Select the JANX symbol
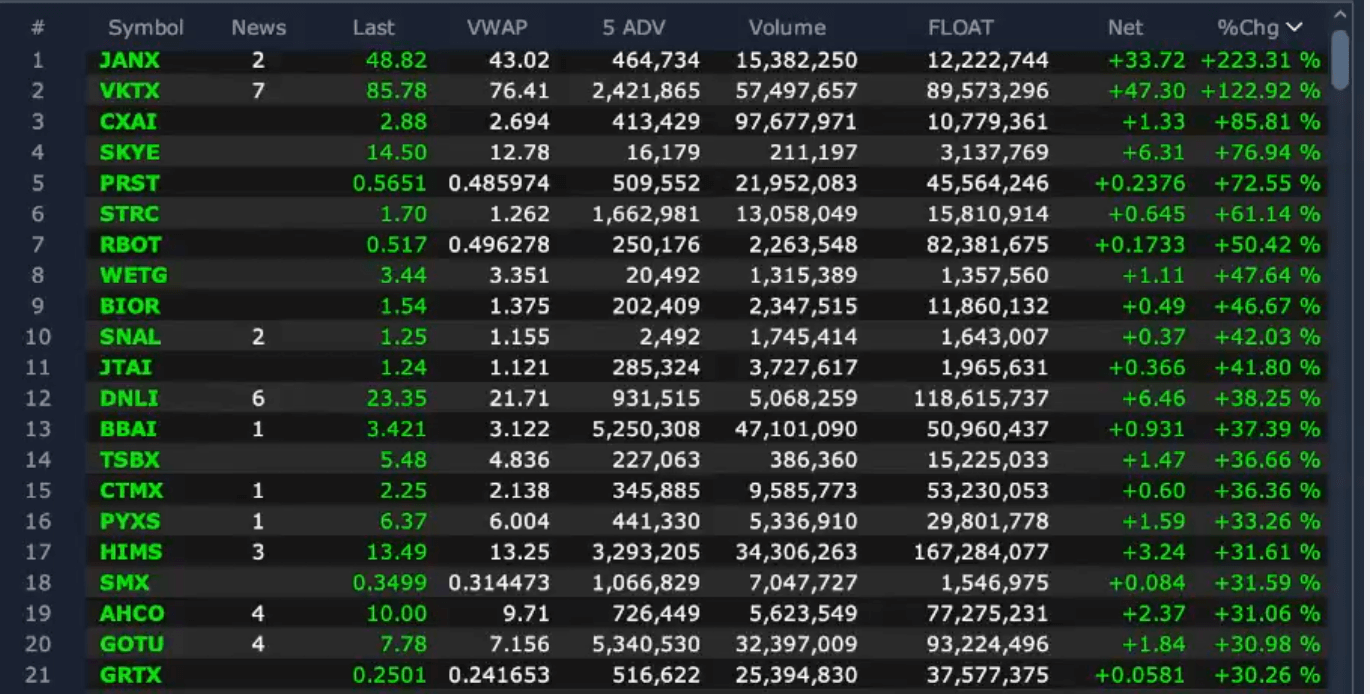Viewport: 1370px width, 694px height. tap(129, 60)
